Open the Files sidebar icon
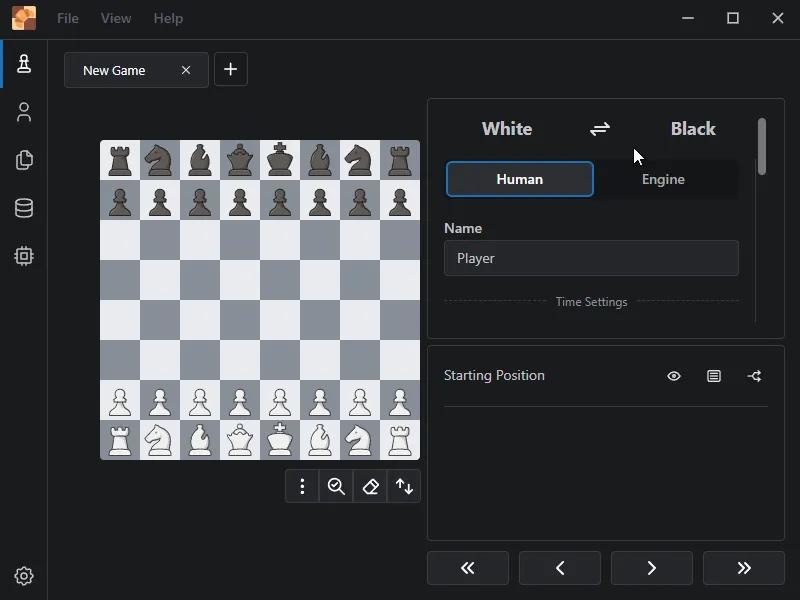The image size is (800, 600). tap(24, 160)
